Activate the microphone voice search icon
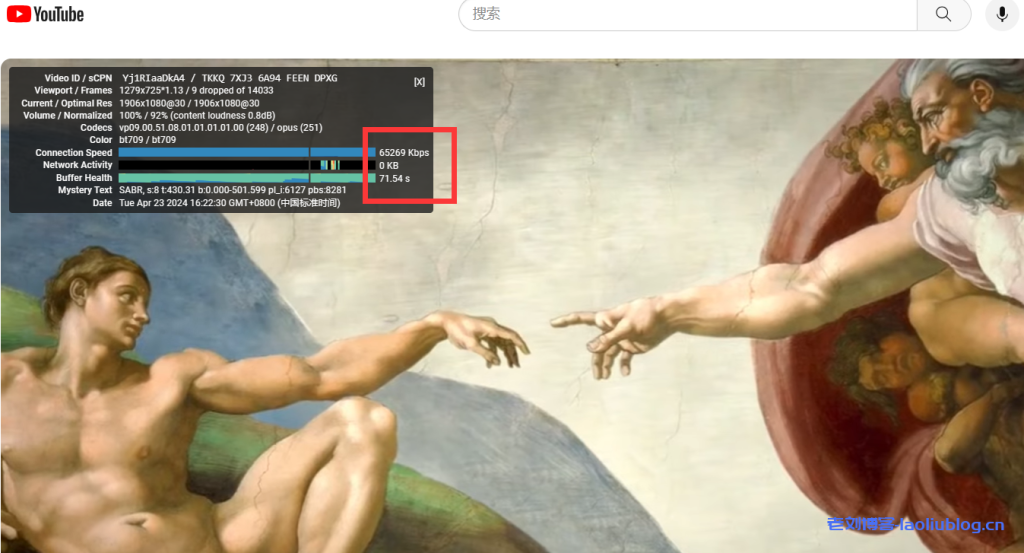Image resolution: width=1024 pixels, height=553 pixels. [1001, 14]
